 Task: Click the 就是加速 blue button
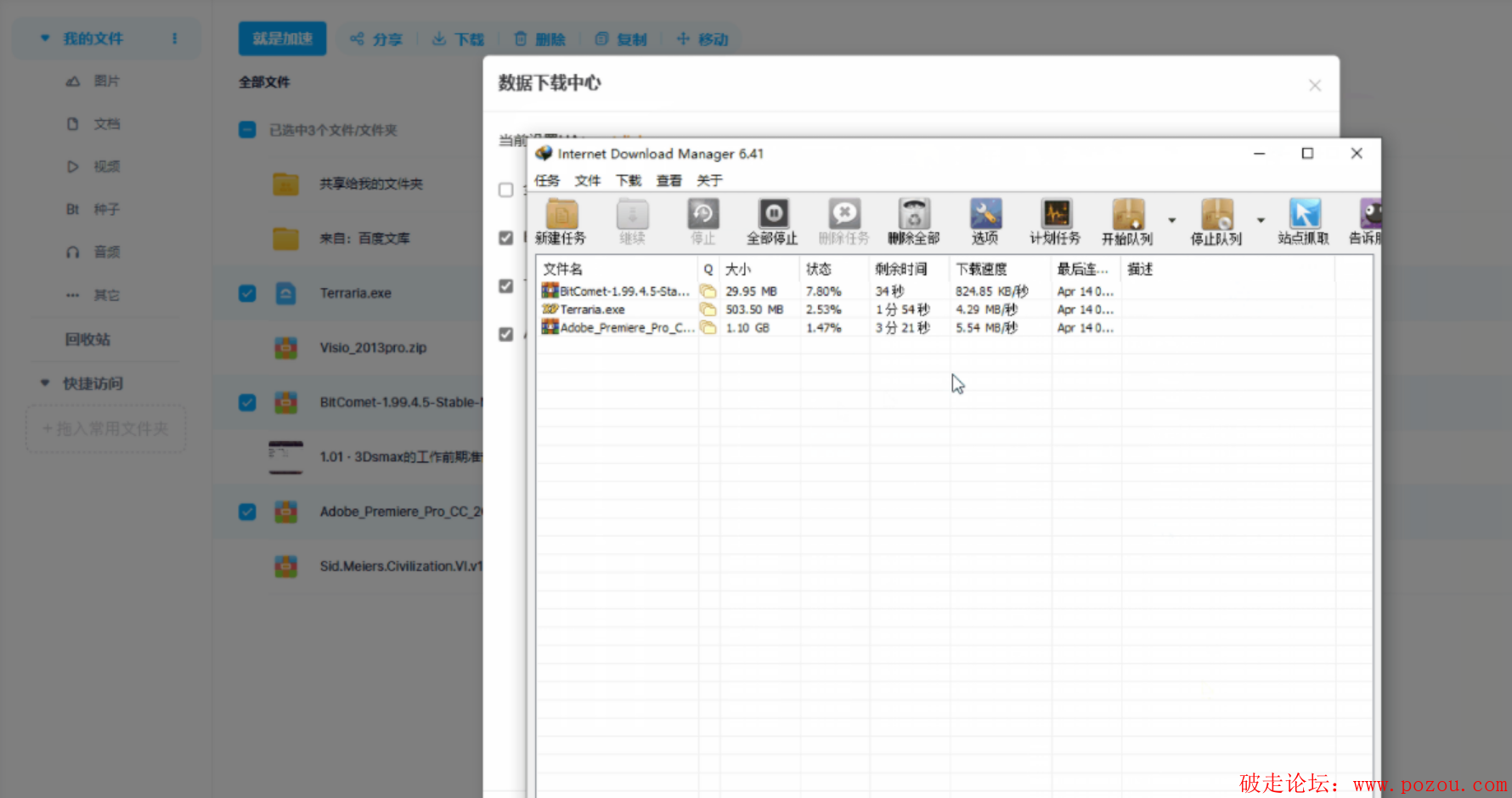[282, 39]
